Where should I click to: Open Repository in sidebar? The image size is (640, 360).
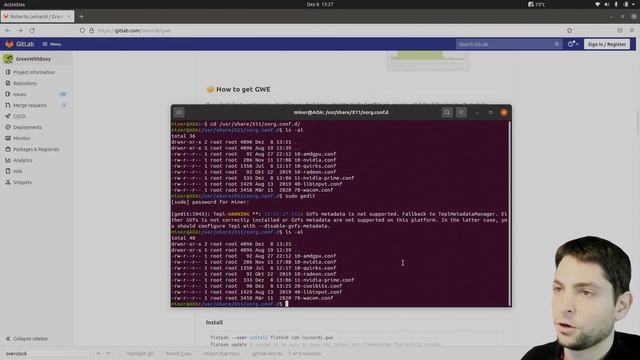click(25, 83)
